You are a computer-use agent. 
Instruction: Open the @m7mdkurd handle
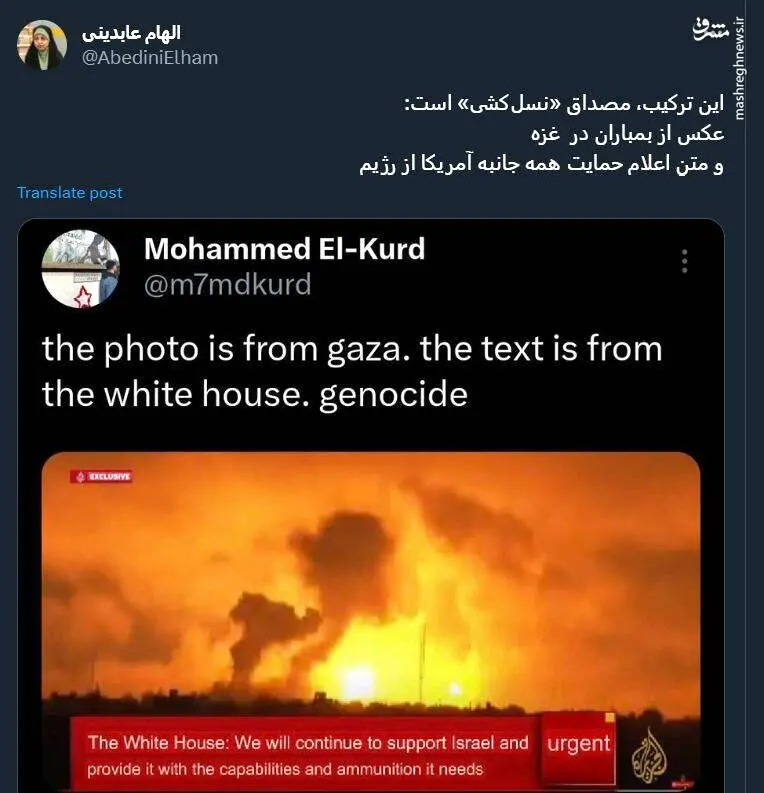click(x=228, y=285)
